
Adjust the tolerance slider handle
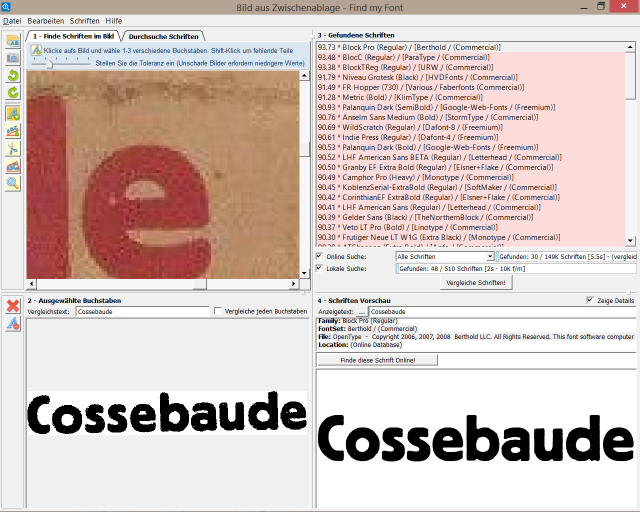coord(50,64)
